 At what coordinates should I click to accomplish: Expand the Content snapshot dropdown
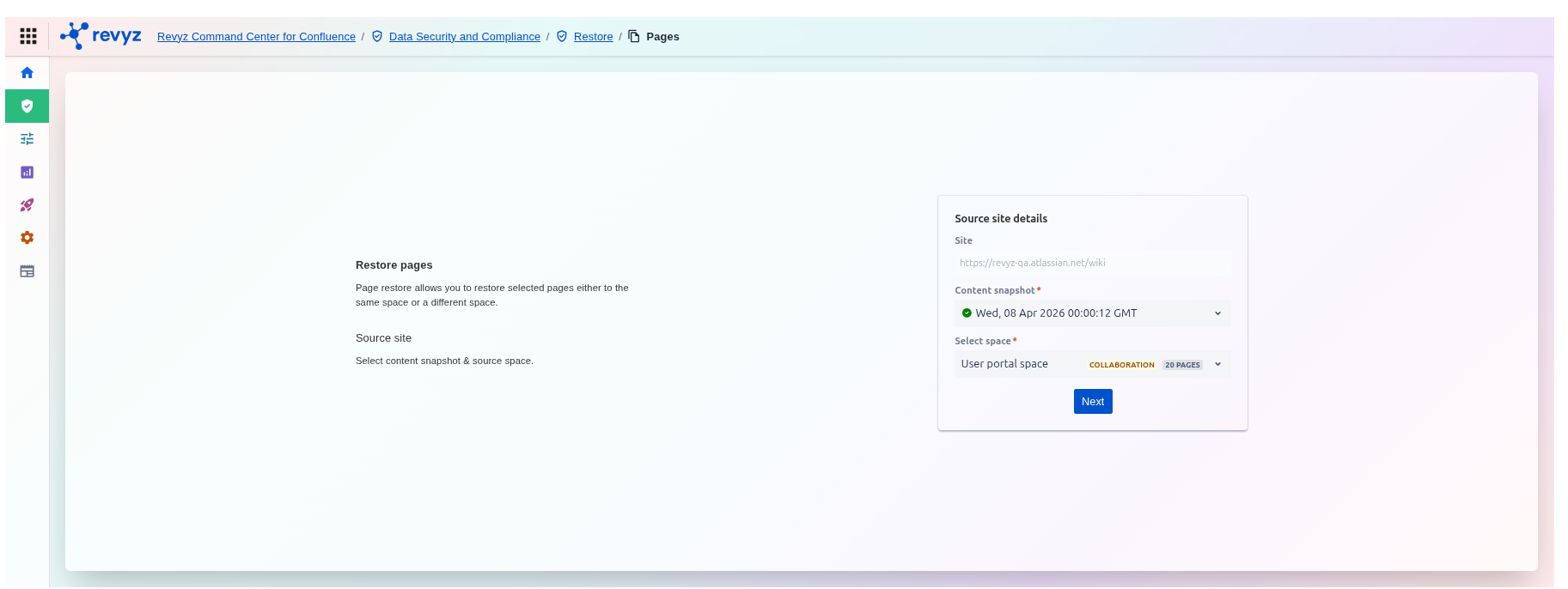[1091, 313]
